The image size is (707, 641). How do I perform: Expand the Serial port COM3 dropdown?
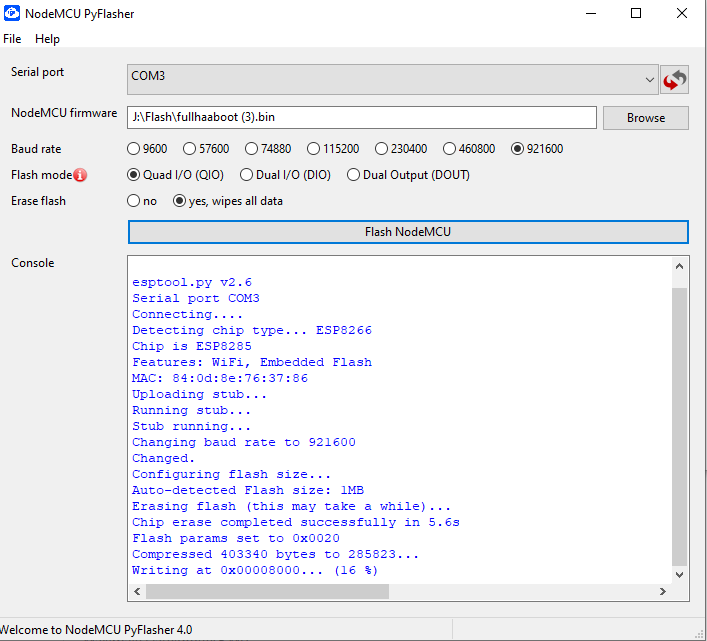coord(650,79)
